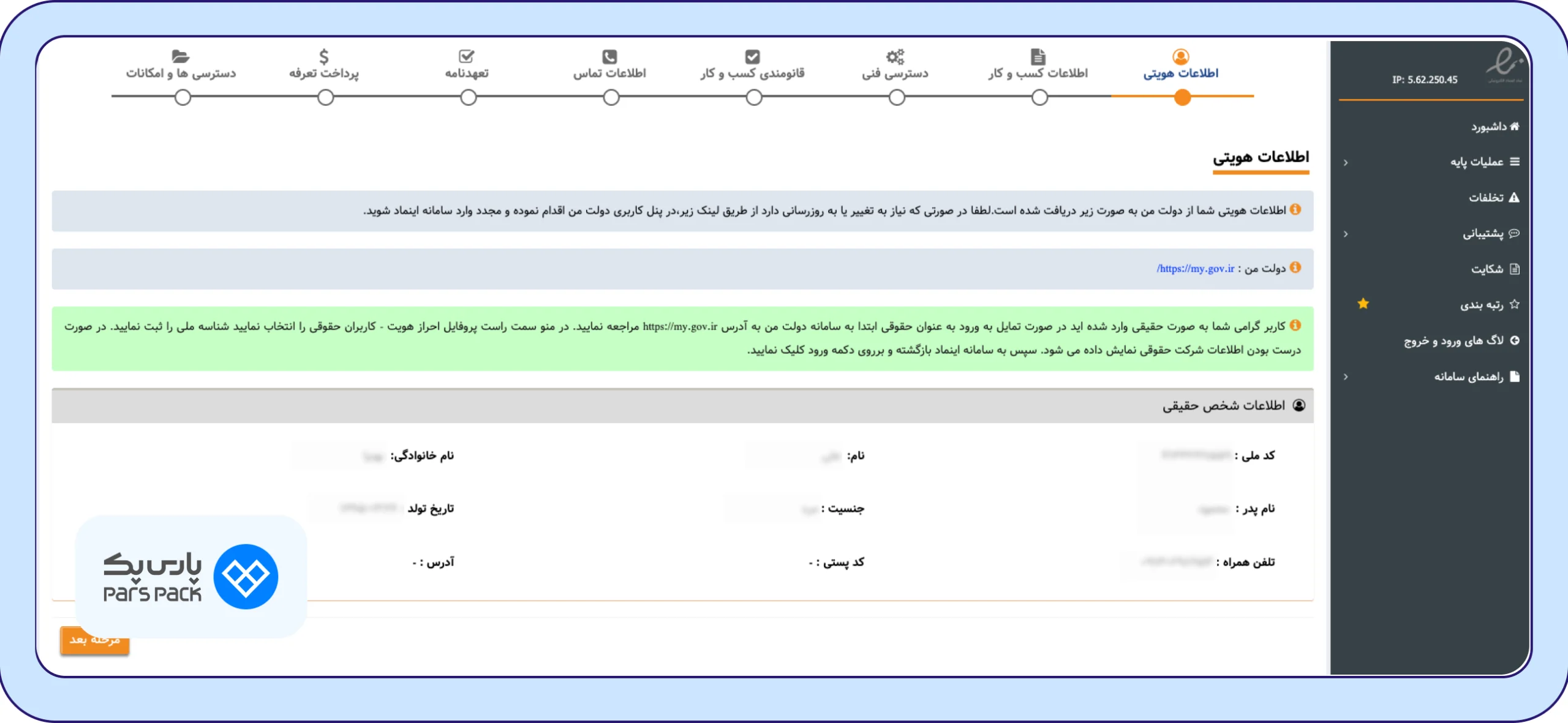Viewport: 1568px width, 723px height.
Task: Select the اطلاعات کسب و کار step label
Action: [1038, 73]
